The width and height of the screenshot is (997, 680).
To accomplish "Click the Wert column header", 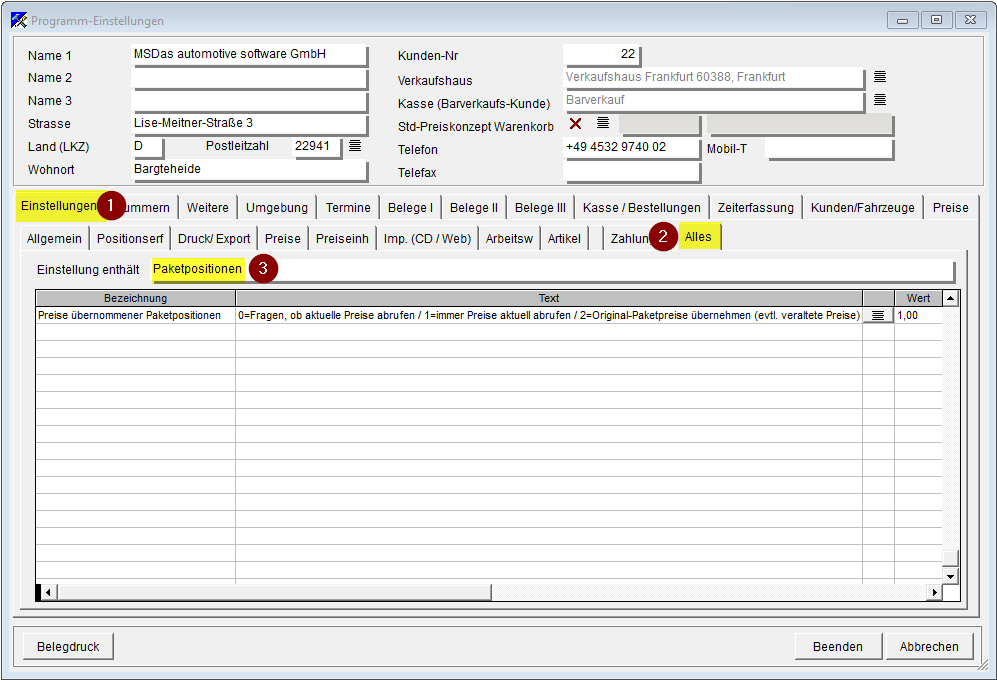I will [x=918, y=298].
